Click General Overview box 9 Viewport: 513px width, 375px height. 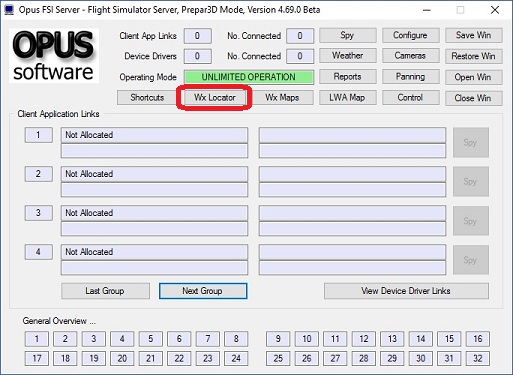(x=278, y=339)
